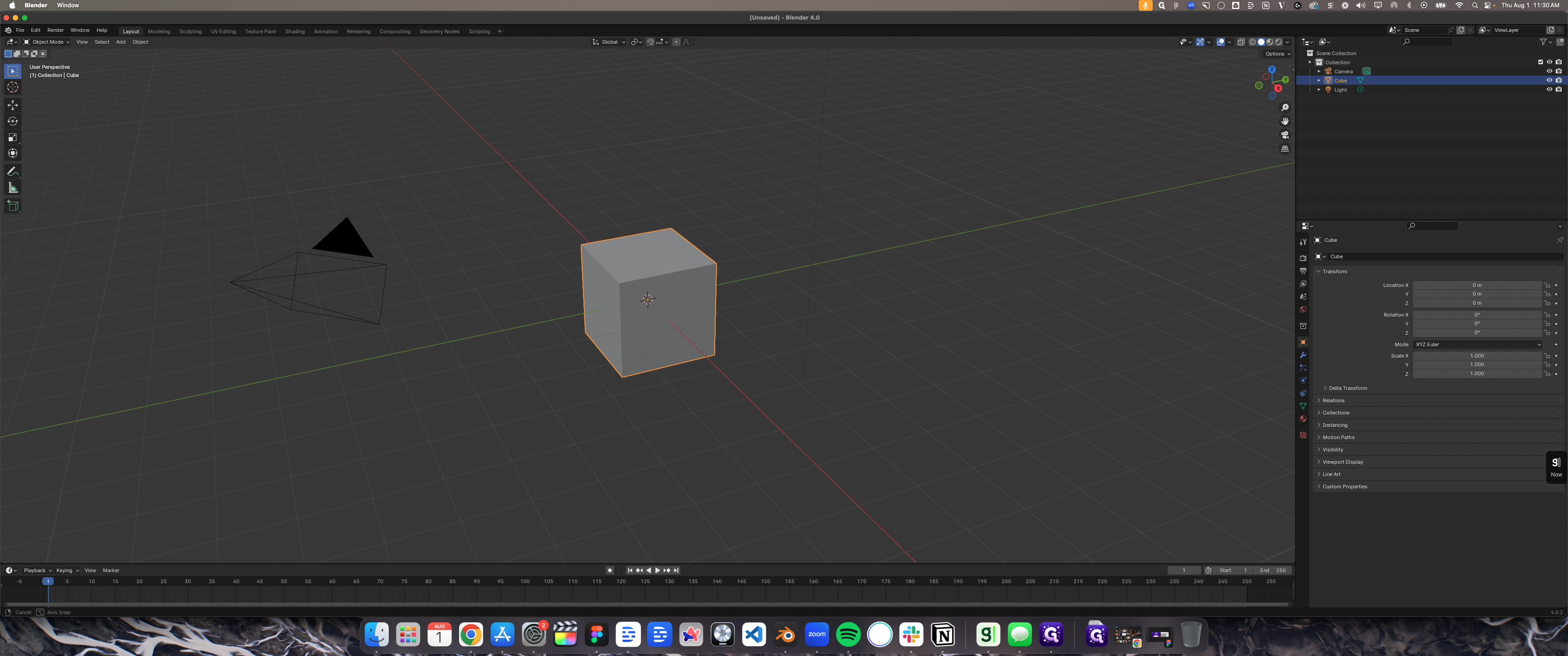Image resolution: width=1568 pixels, height=656 pixels.
Task: Select the Rotate tool
Action: 12,121
